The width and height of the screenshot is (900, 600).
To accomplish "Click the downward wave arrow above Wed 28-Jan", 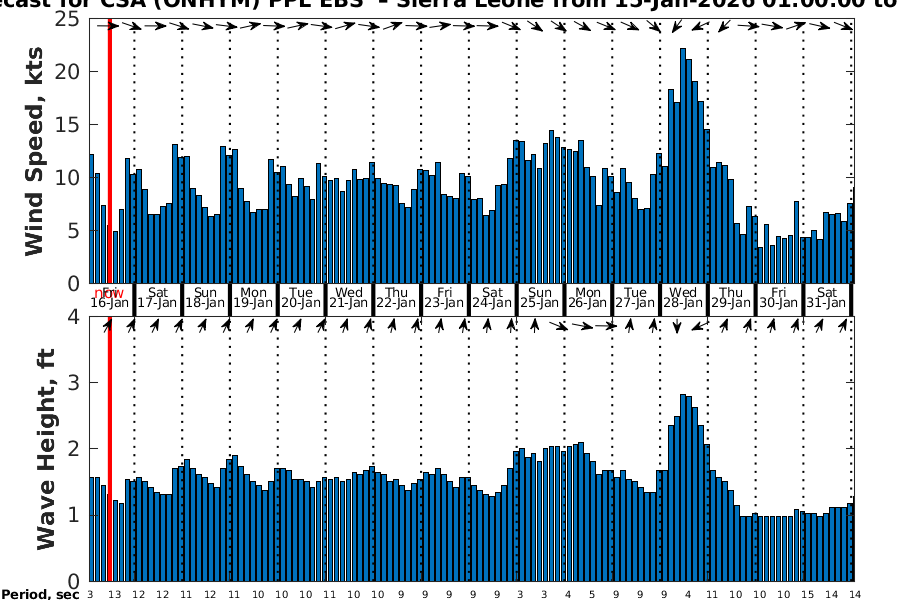I will 677,327.
